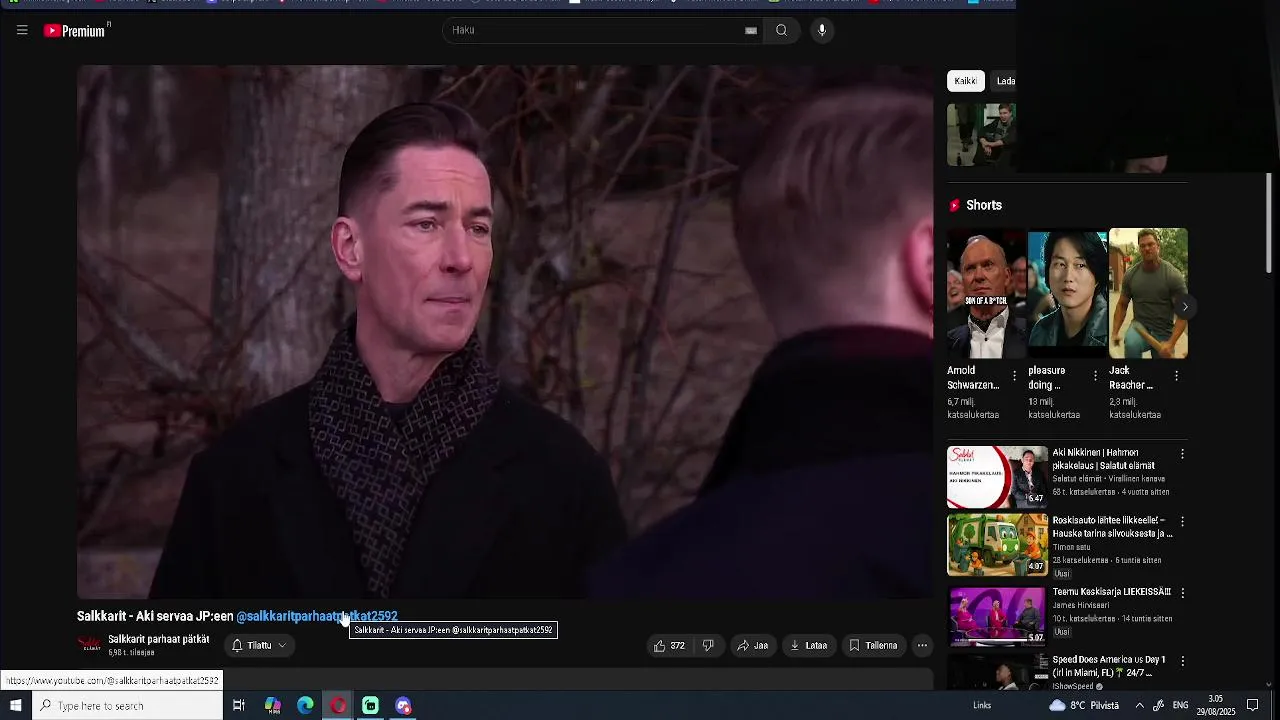
Task: Open Teemu Keskisarja LIEKEISSÄ video title
Action: (x=1111, y=592)
